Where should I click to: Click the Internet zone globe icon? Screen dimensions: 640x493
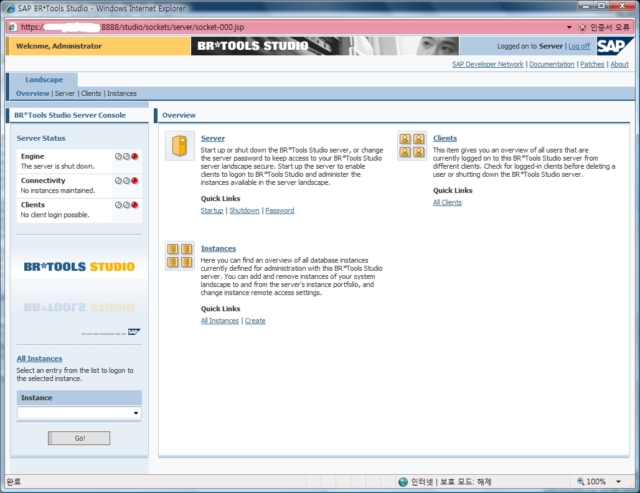click(x=403, y=482)
